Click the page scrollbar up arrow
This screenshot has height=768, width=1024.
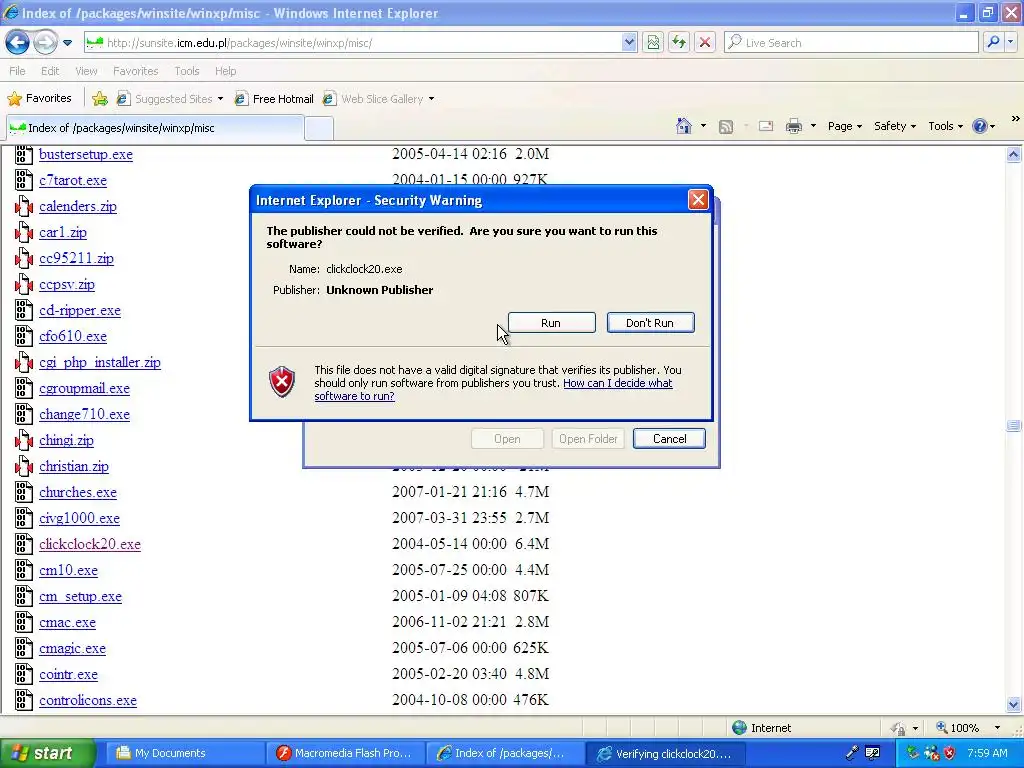(x=1014, y=155)
